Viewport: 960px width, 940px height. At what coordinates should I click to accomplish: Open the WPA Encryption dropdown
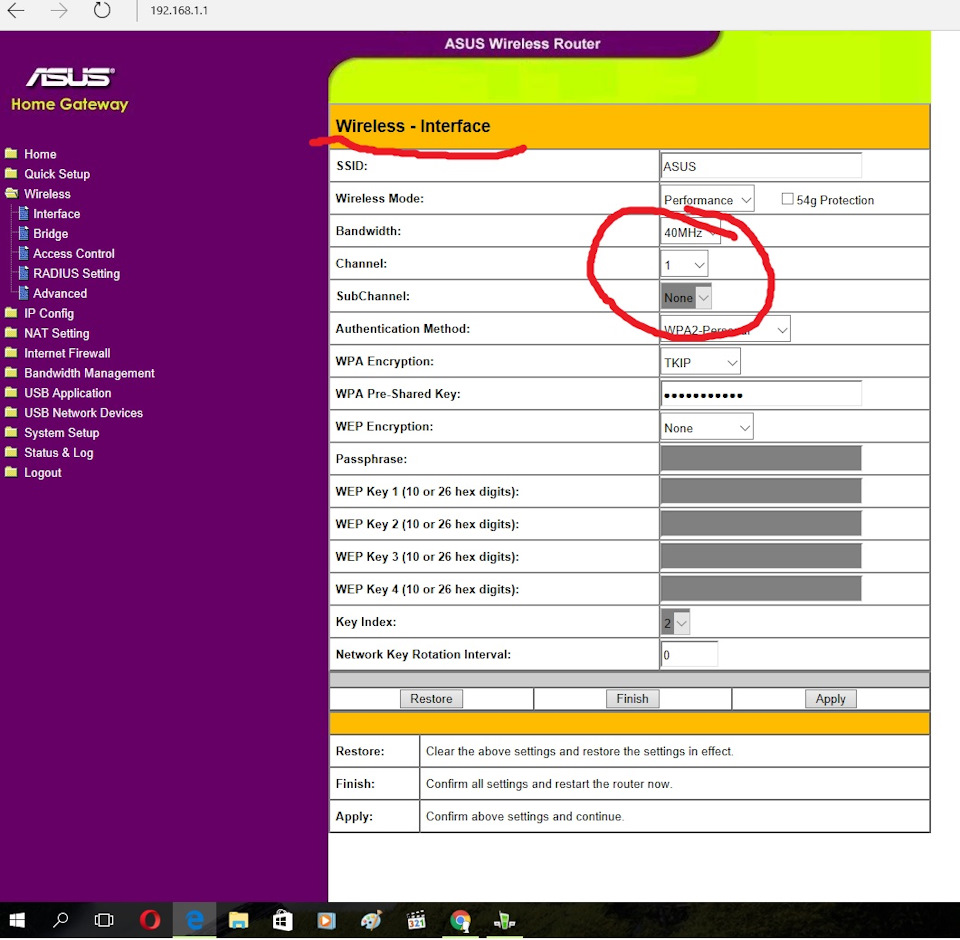[x=701, y=362]
